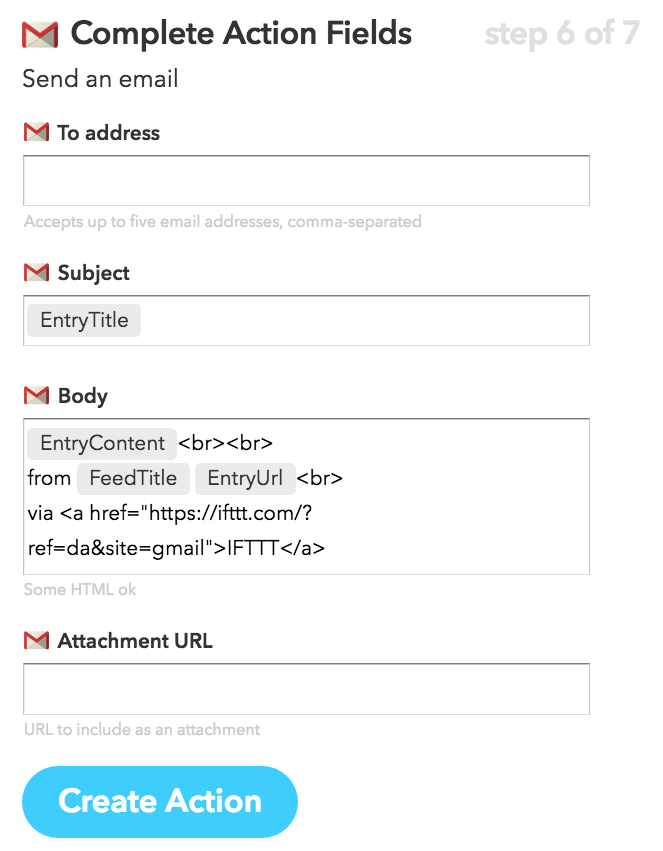This screenshot has height=851, width=663.
Task: Click the Gmail icon beside Complete Action Fields
Action: (40, 35)
